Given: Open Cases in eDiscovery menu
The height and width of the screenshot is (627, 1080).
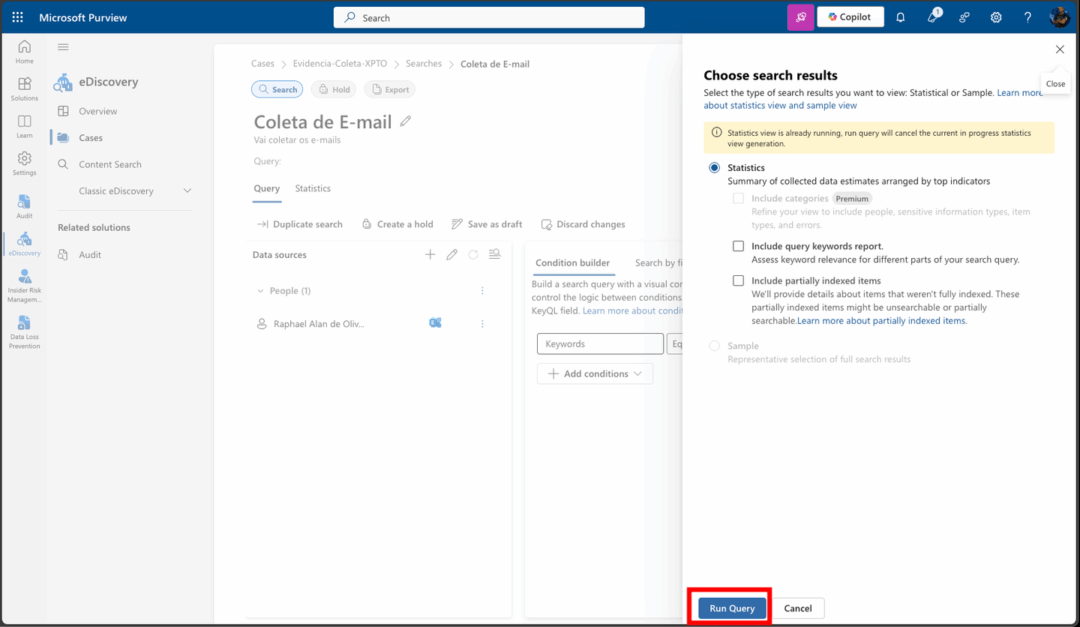Looking at the screenshot, I should [x=90, y=138].
